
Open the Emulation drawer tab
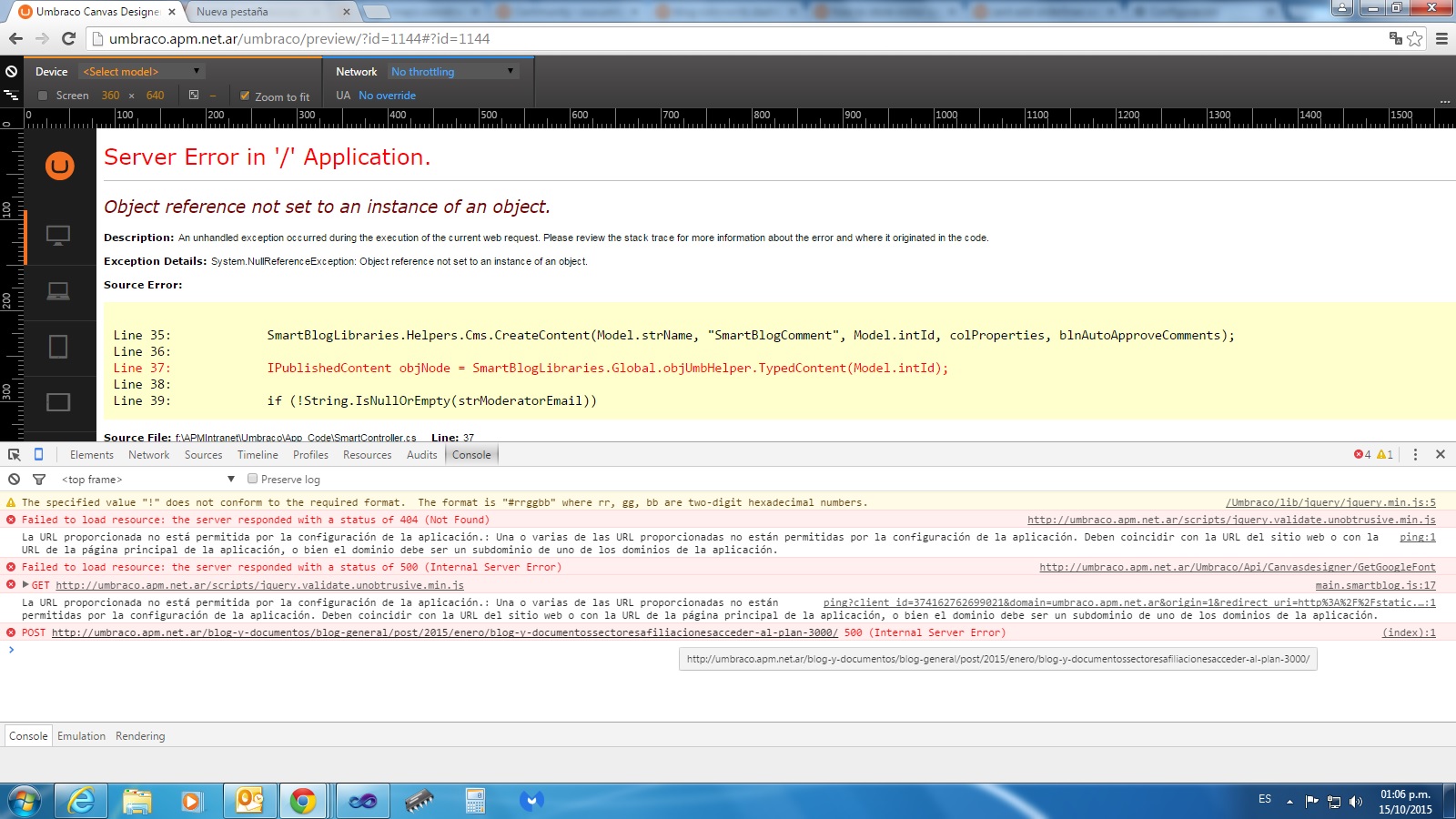(x=81, y=735)
